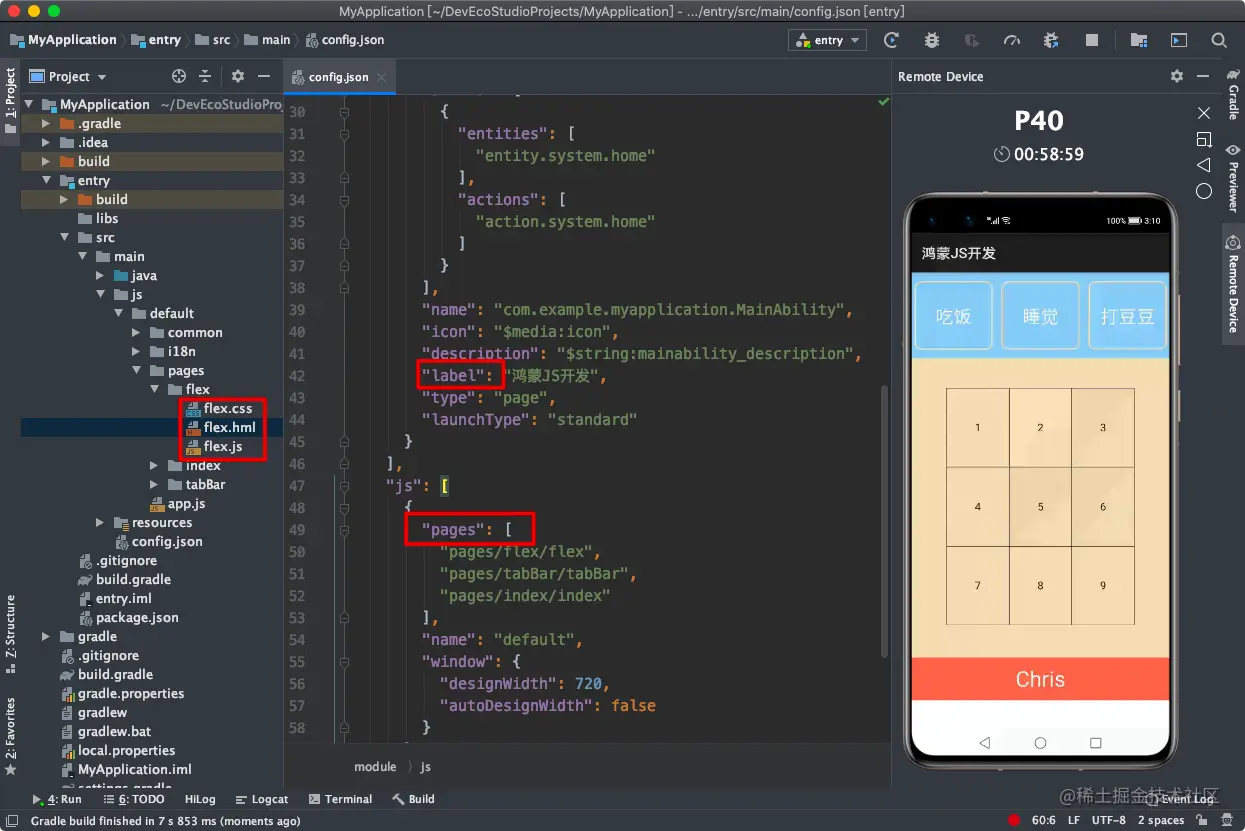Expand the java folder
Viewport: 1245px width, 831px height.
100,276
